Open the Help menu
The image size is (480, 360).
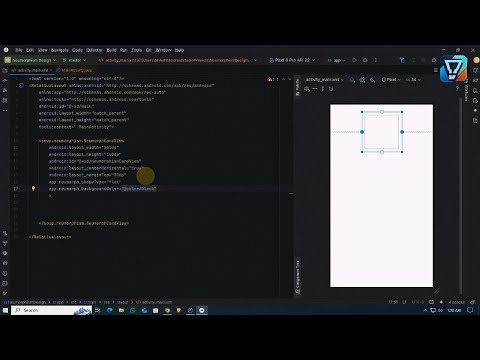(179, 50)
